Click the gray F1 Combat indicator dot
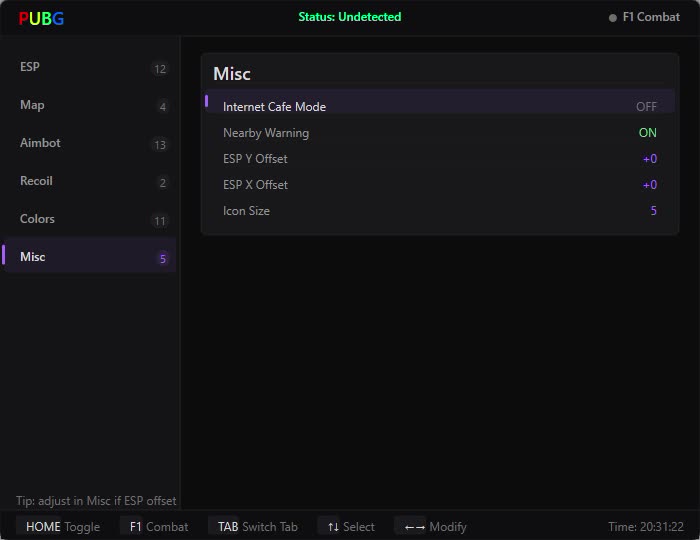This screenshot has height=540, width=700. click(x=612, y=18)
